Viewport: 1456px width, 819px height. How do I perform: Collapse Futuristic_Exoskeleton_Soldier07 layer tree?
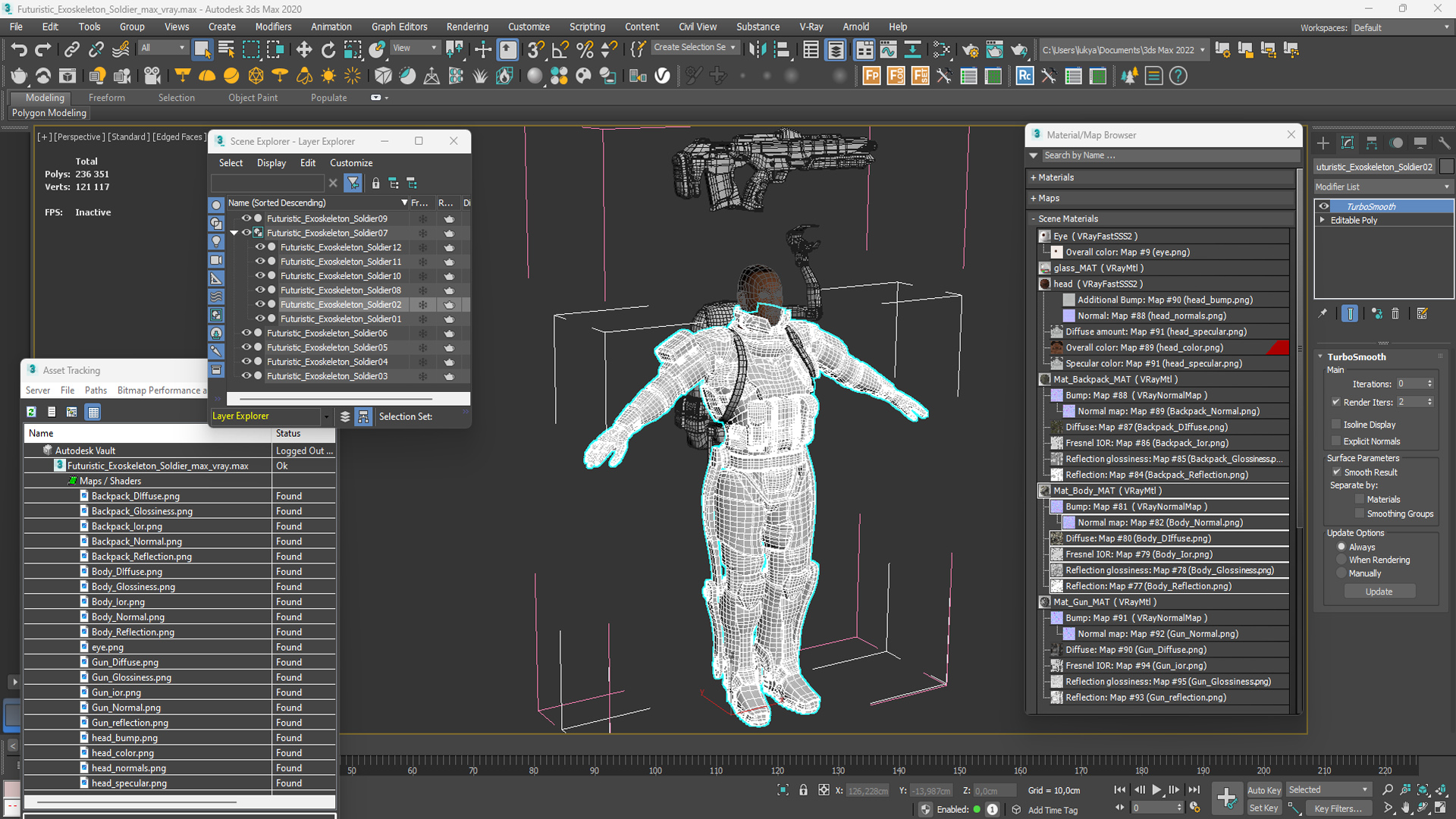click(x=234, y=233)
